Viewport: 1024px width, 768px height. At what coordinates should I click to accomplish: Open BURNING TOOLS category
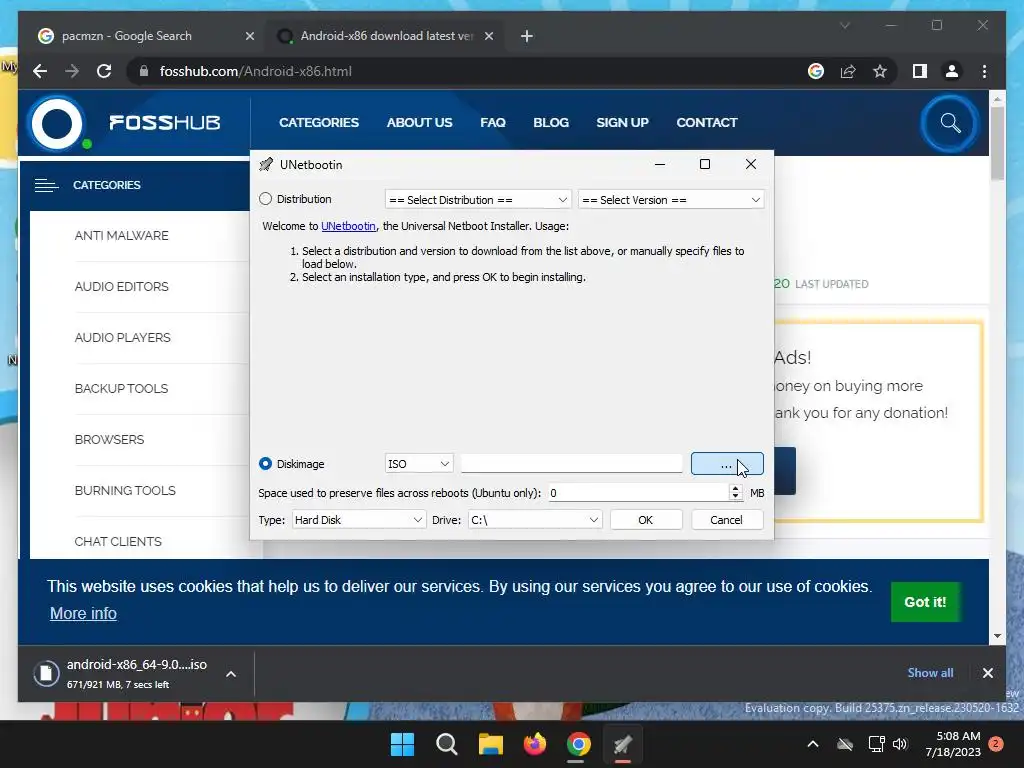(125, 490)
